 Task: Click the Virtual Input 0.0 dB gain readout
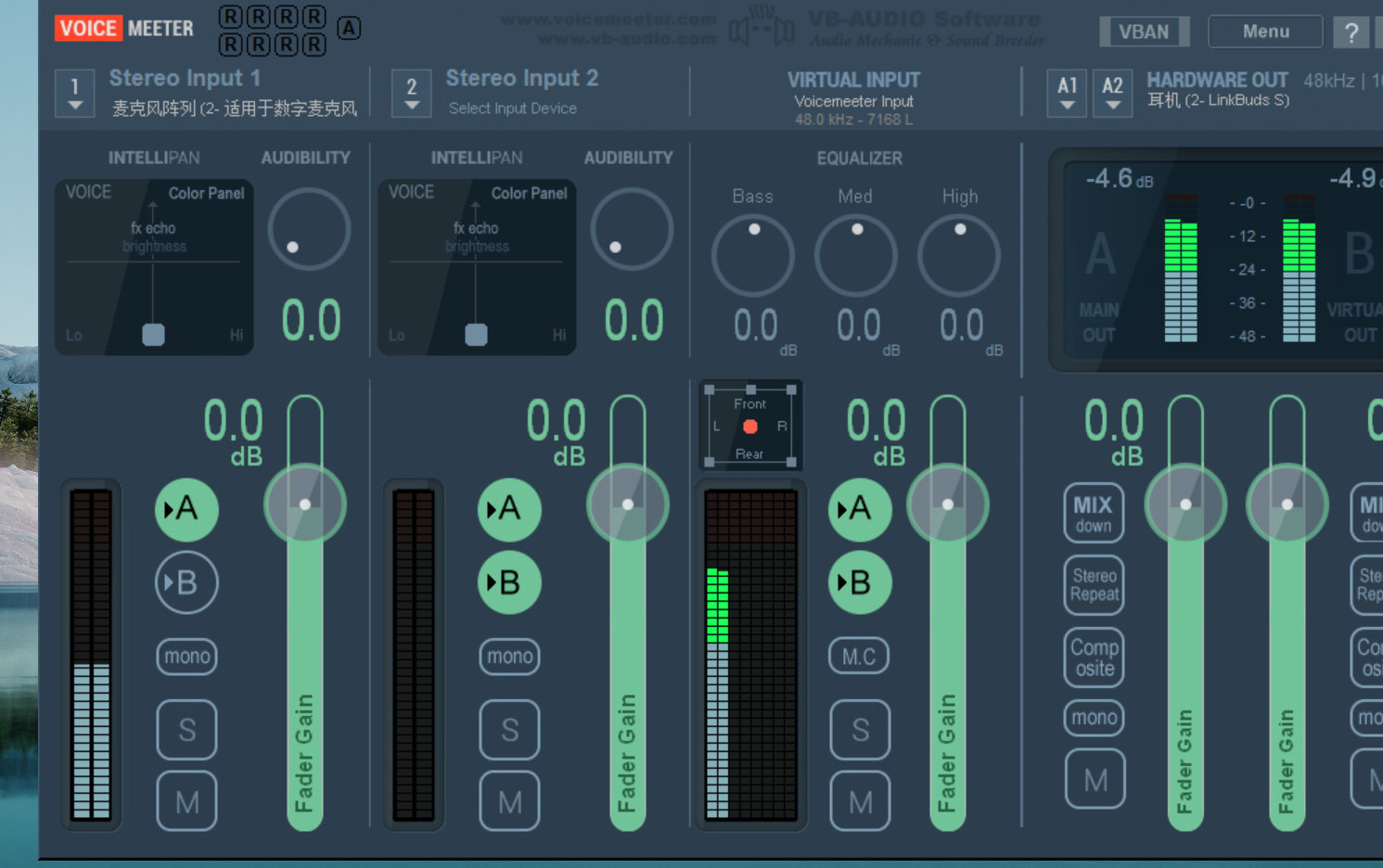coord(877,431)
